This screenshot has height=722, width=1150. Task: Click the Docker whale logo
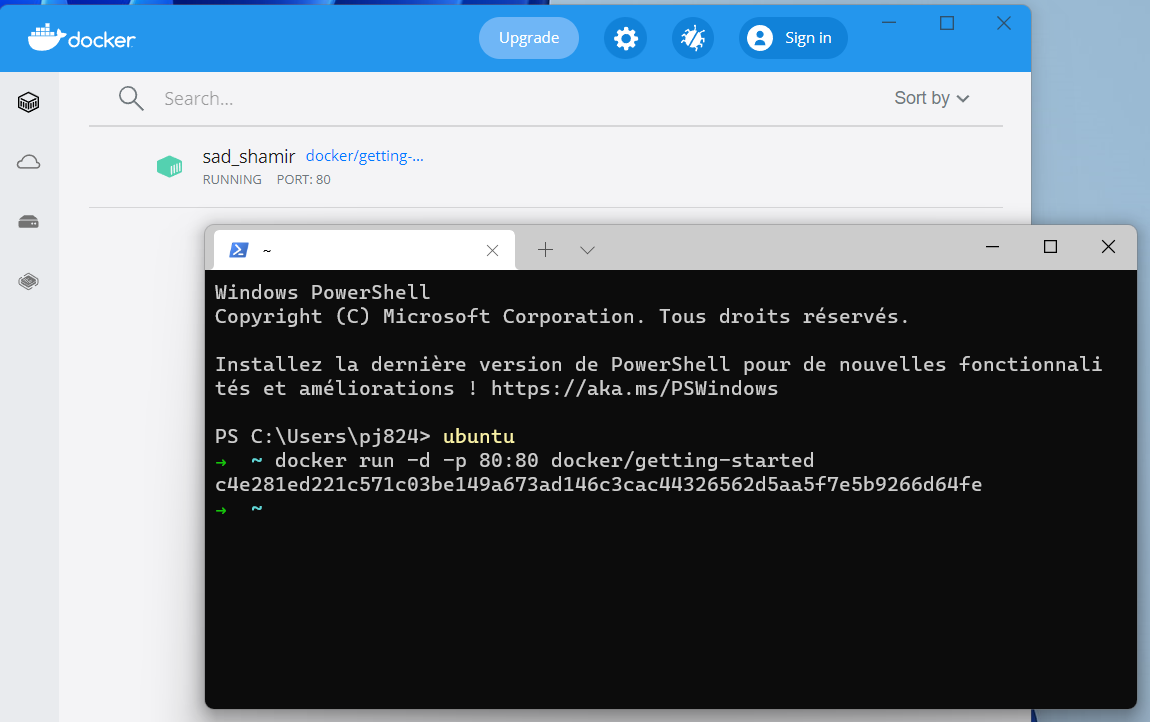click(47, 38)
